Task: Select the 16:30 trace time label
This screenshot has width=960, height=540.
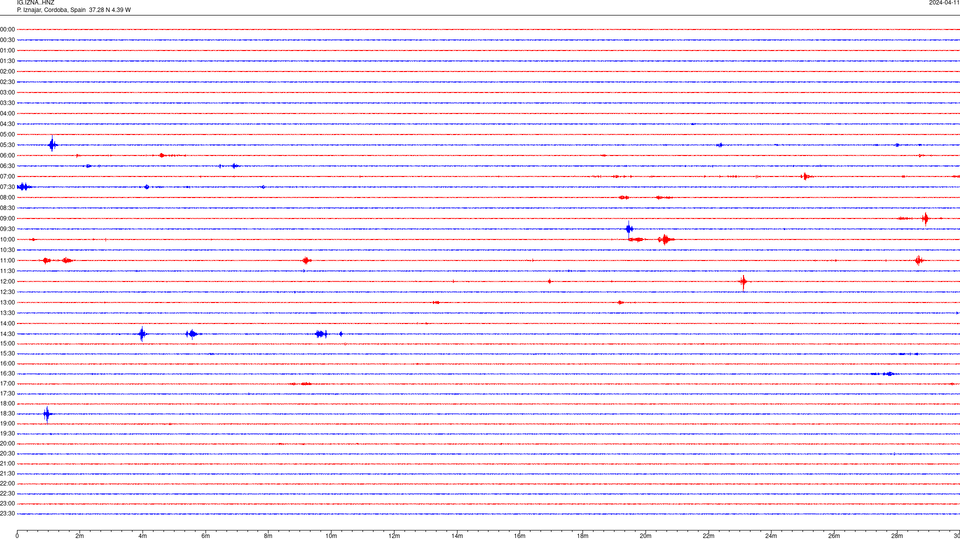Action: click(7, 373)
